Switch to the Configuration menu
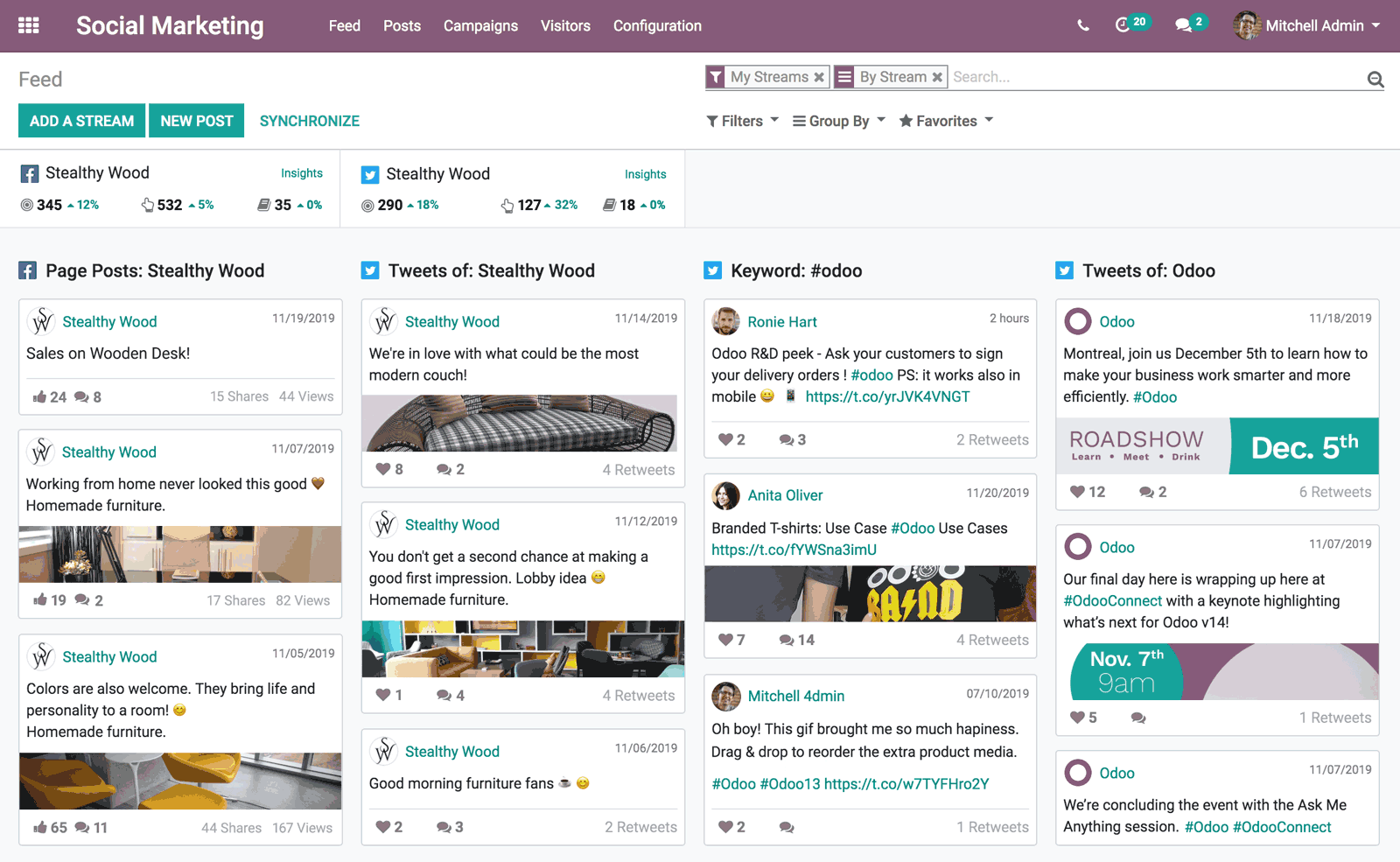 click(657, 25)
